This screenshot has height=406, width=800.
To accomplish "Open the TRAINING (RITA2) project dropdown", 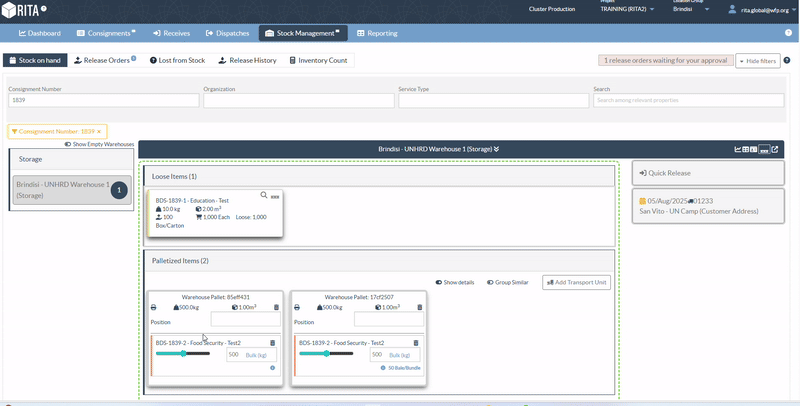I will [x=627, y=9].
